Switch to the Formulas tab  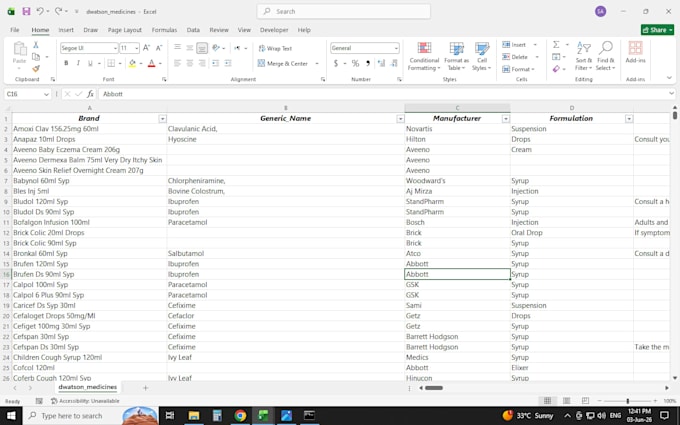coord(164,30)
